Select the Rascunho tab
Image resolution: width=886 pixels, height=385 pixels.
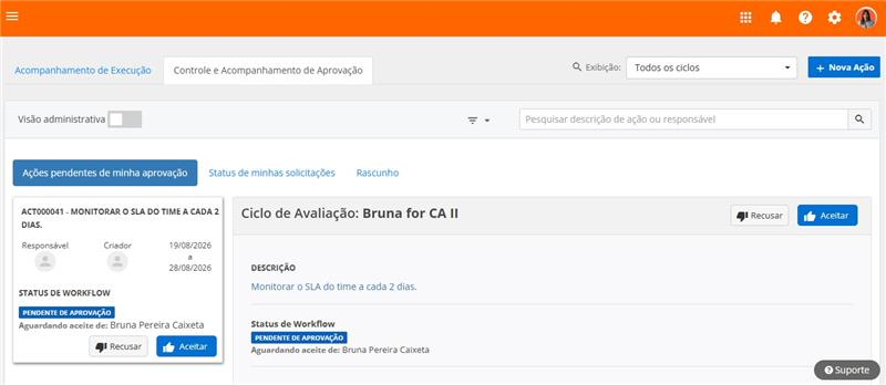(377, 173)
